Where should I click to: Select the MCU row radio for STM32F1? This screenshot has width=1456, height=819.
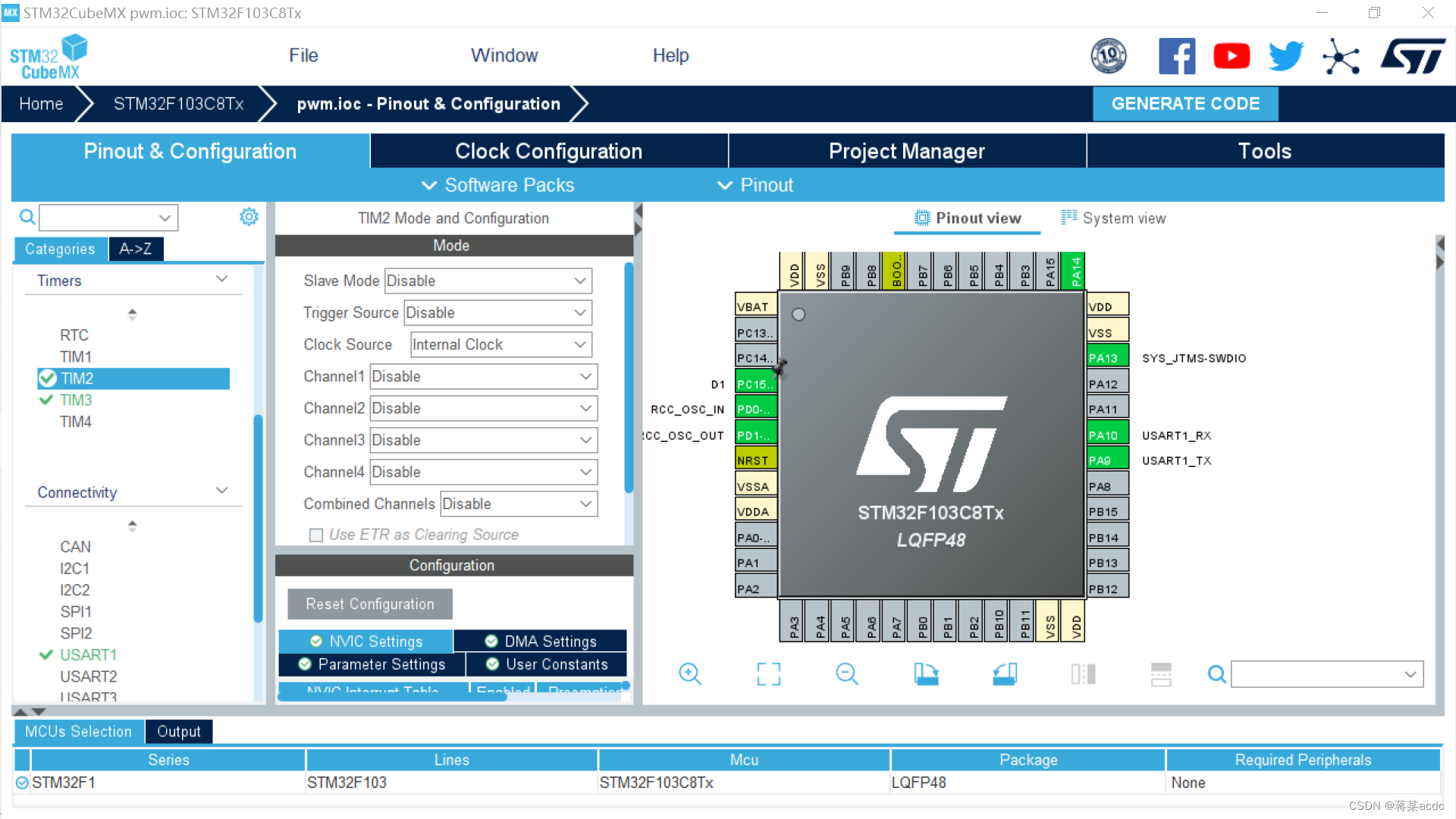[x=22, y=783]
